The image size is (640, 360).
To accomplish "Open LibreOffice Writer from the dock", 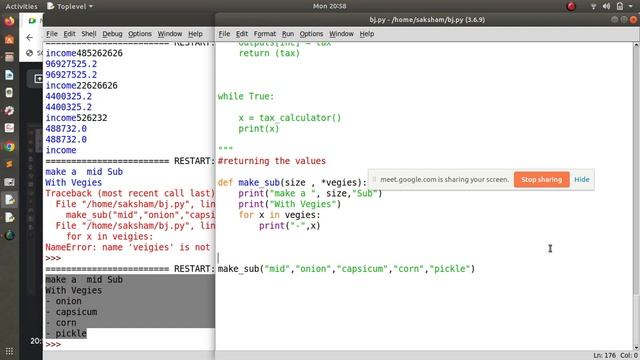I will point(9,75).
